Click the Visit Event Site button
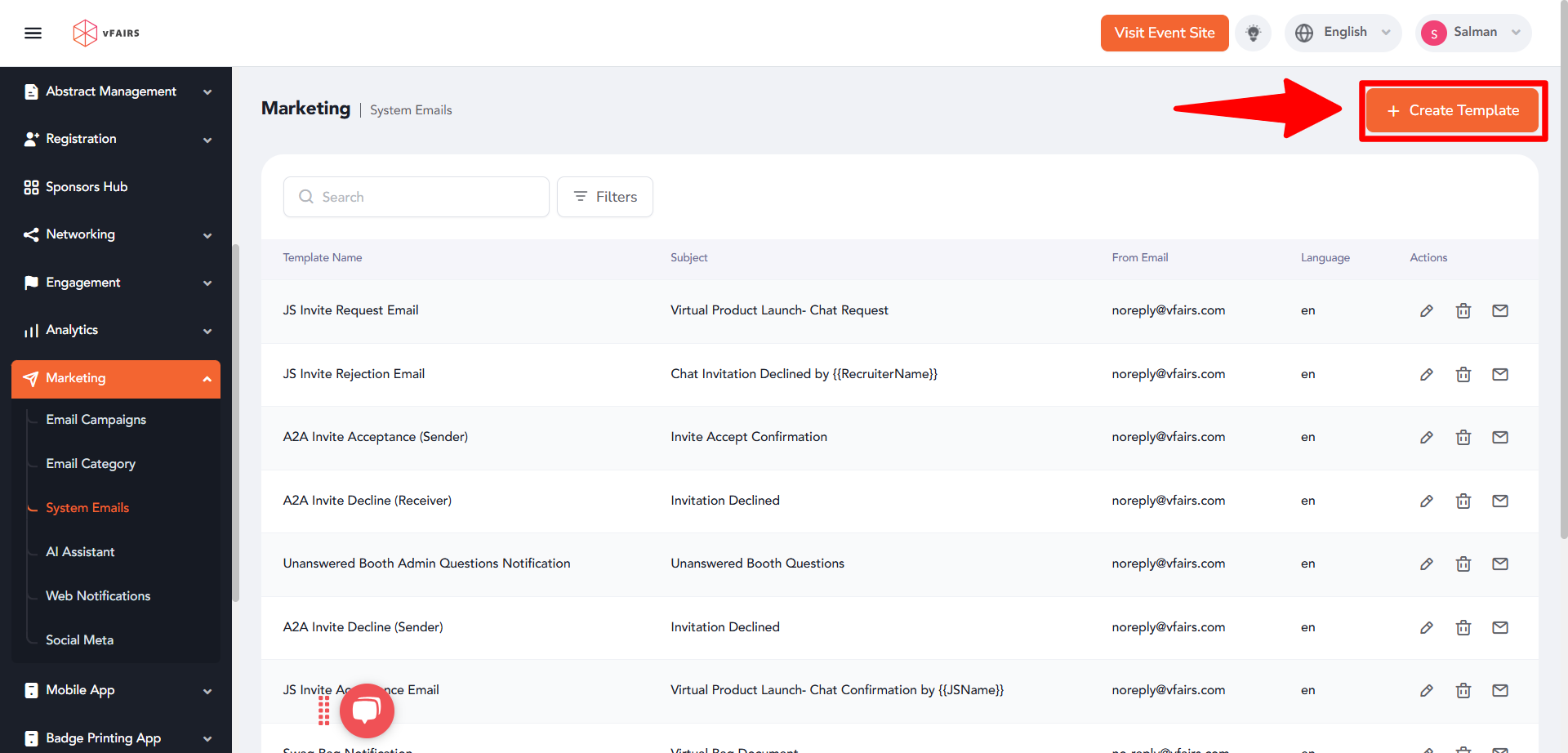 (1165, 33)
